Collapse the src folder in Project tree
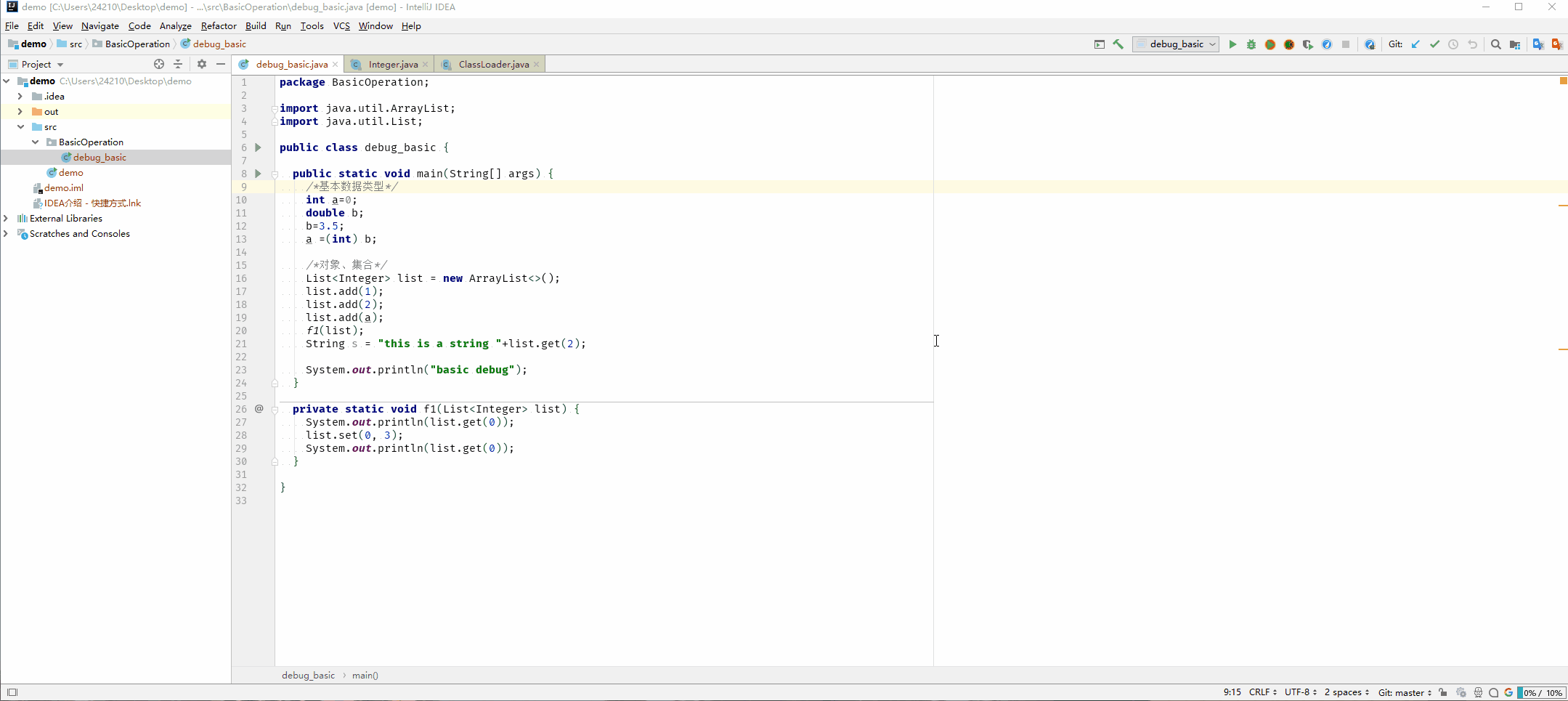The width and height of the screenshot is (1568, 701). pyautogui.click(x=20, y=126)
